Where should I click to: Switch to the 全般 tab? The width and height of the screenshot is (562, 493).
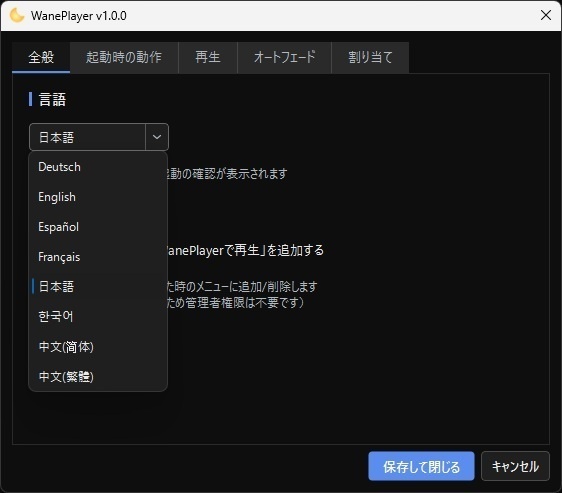click(x=41, y=57)
